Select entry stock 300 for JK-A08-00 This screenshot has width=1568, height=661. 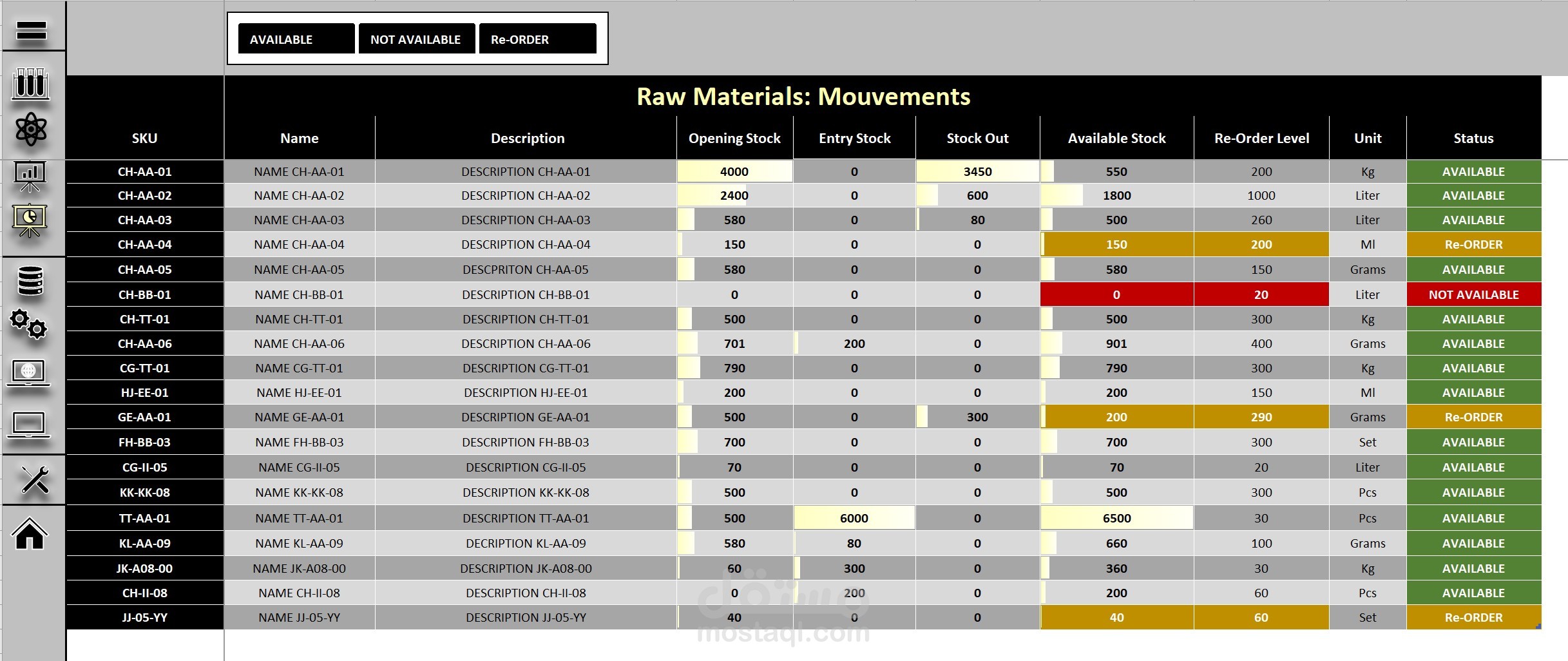coord(854,568)
